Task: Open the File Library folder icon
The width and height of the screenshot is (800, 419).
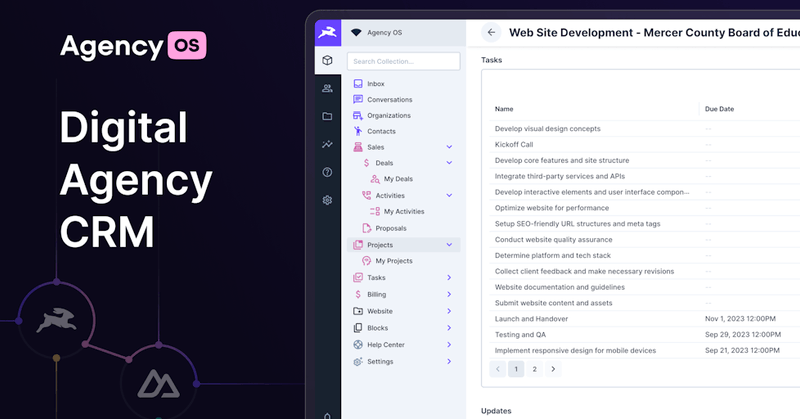Action: (x=328, y=116)
